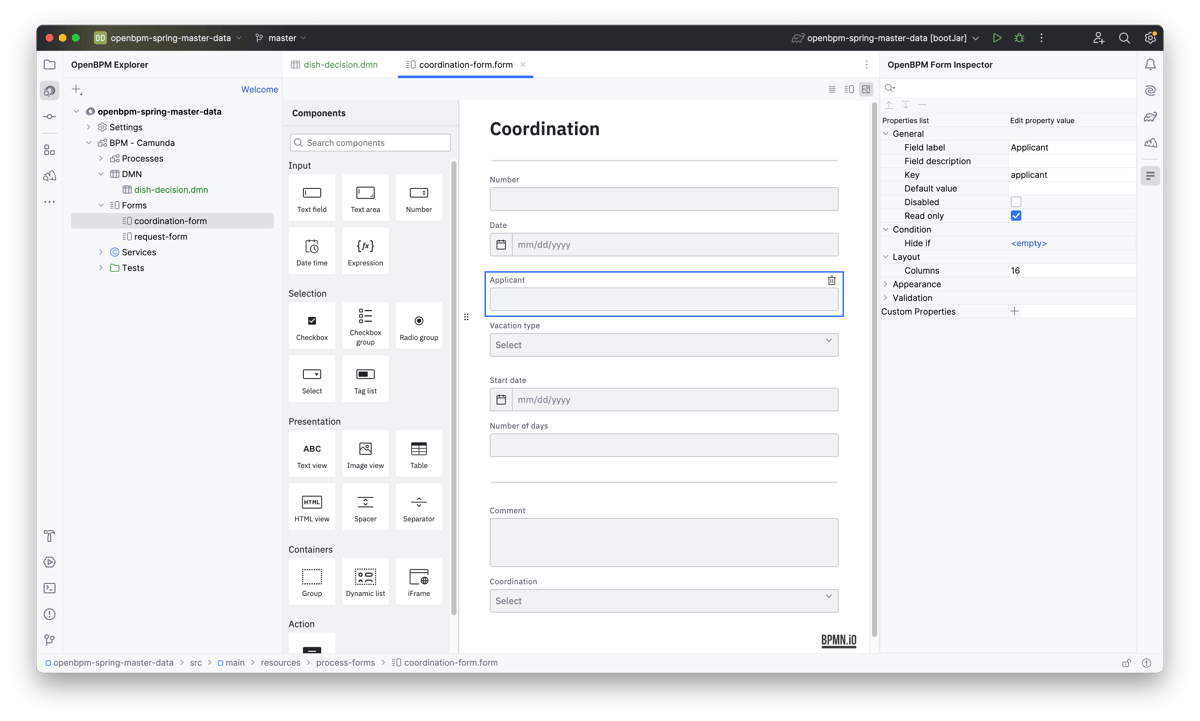The height and width of the screenshot is (721, 1200).
Task: Click the Search components field
Action: (370, 143)
